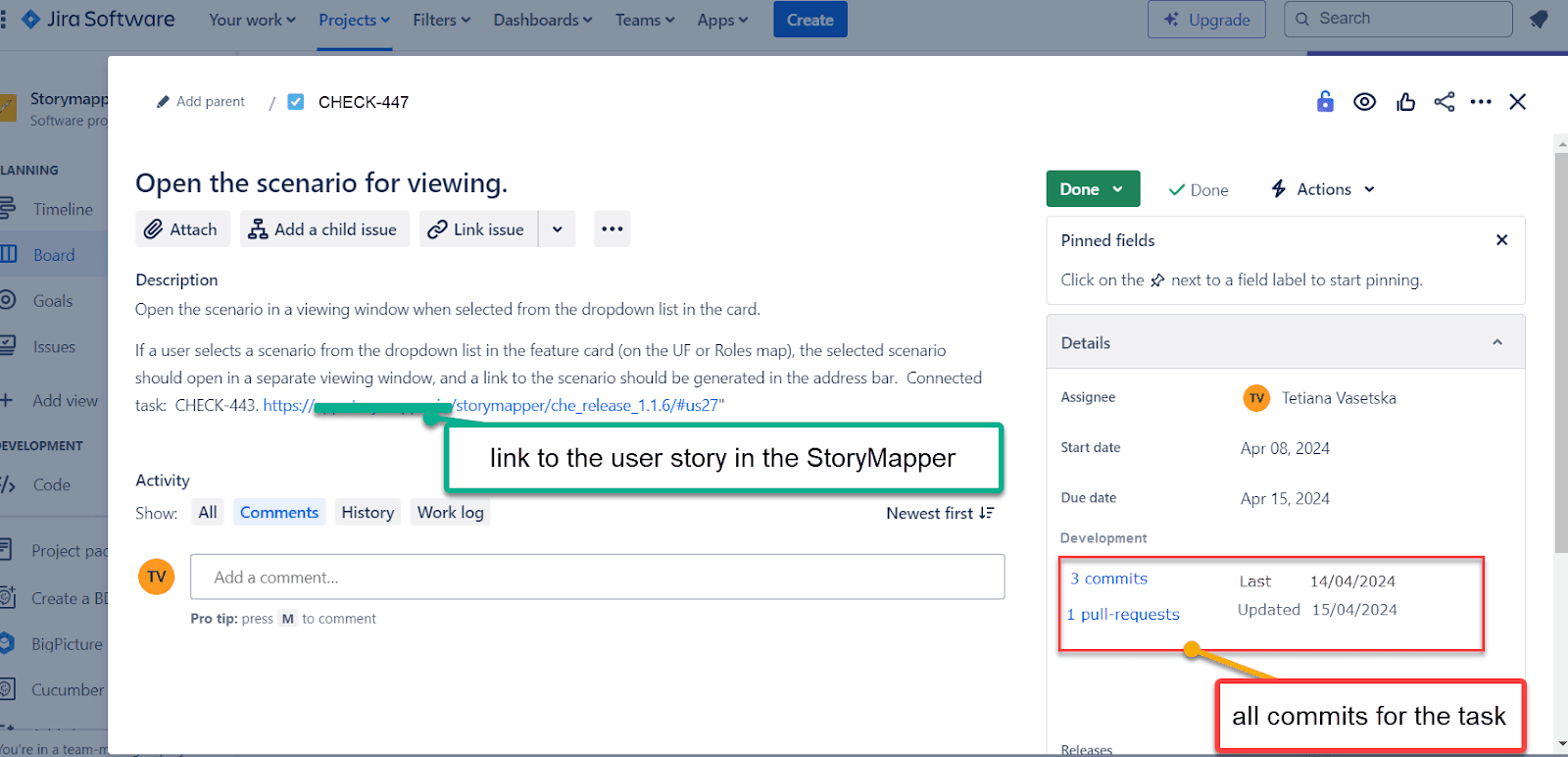Click the Upgrade button
The height and width of the screenshot is (757, 1568).
1206,20
